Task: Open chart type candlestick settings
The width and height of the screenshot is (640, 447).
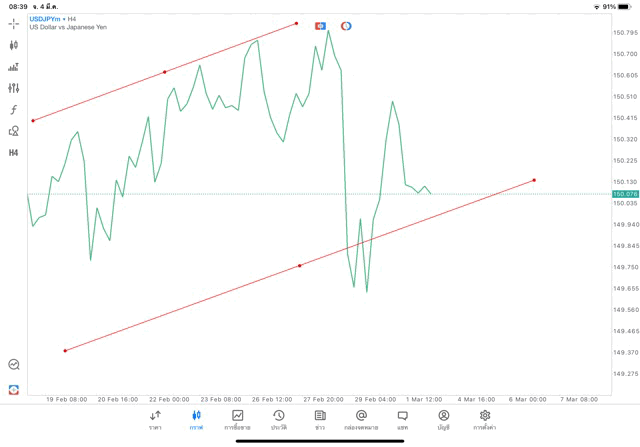Action: coord(14,45)
